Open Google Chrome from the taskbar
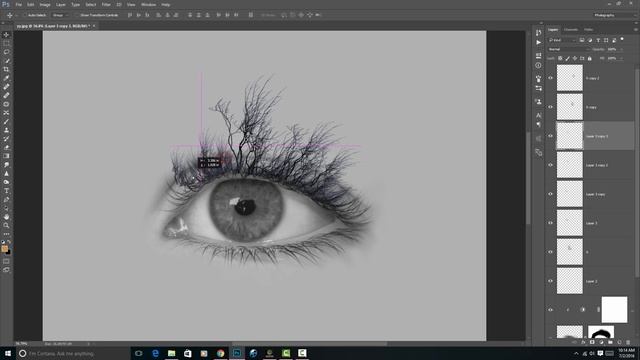This screenshot has width=640, height=360. (x=220, y=353)
